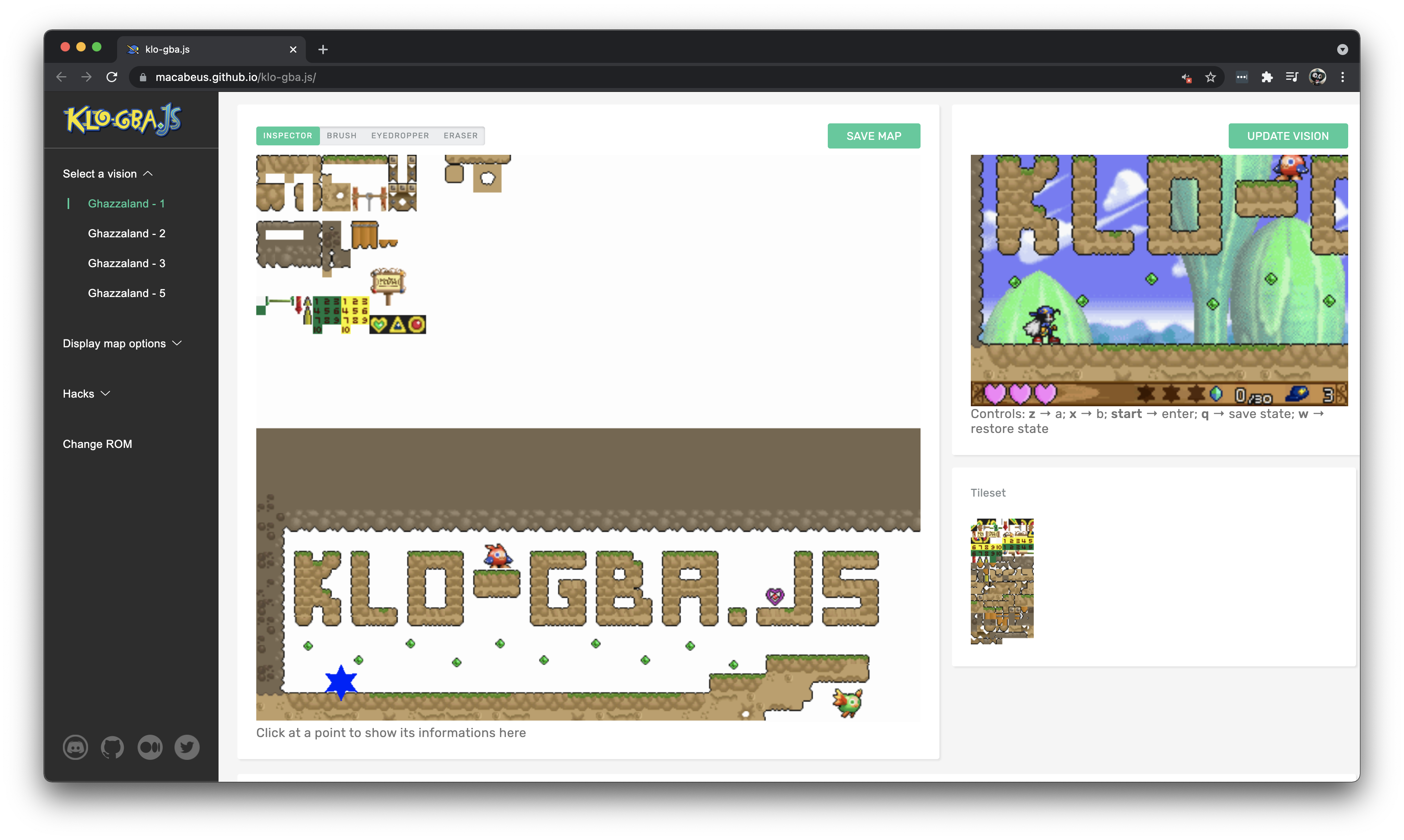Choose Ghazzaland - 5 vision

[x=126, y=293]
